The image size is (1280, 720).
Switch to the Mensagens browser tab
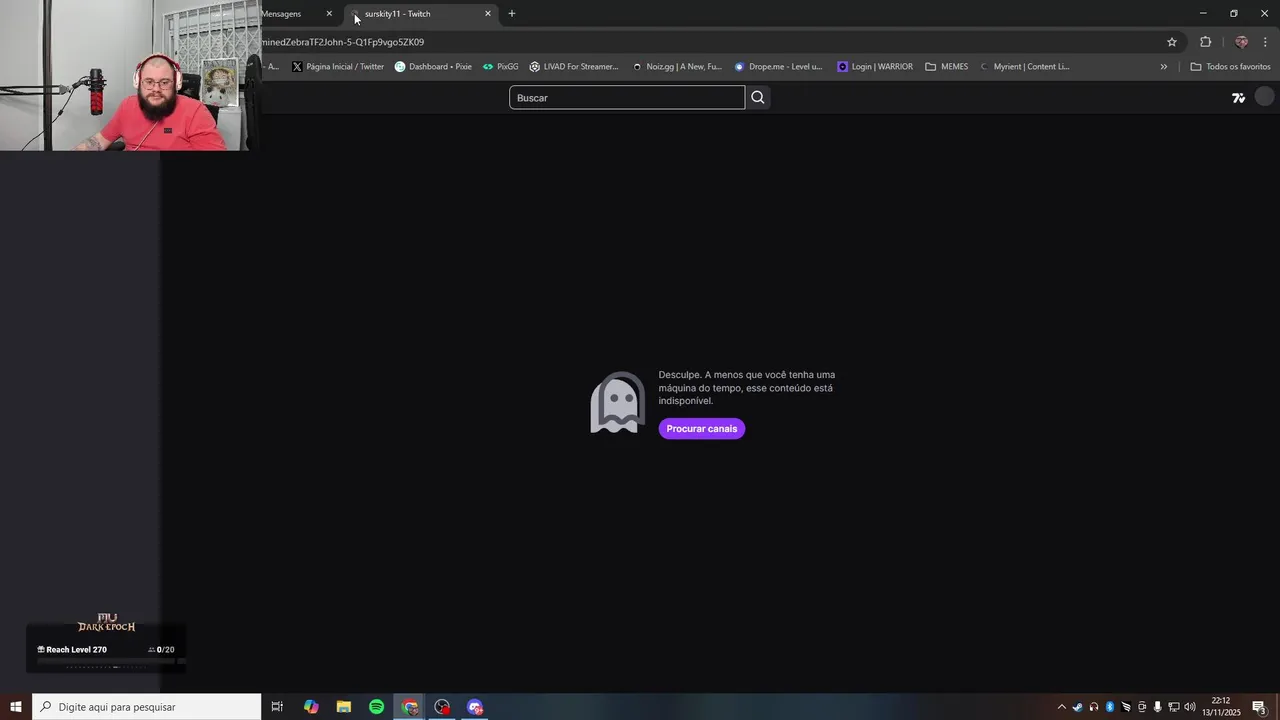(x=280, y=14)
